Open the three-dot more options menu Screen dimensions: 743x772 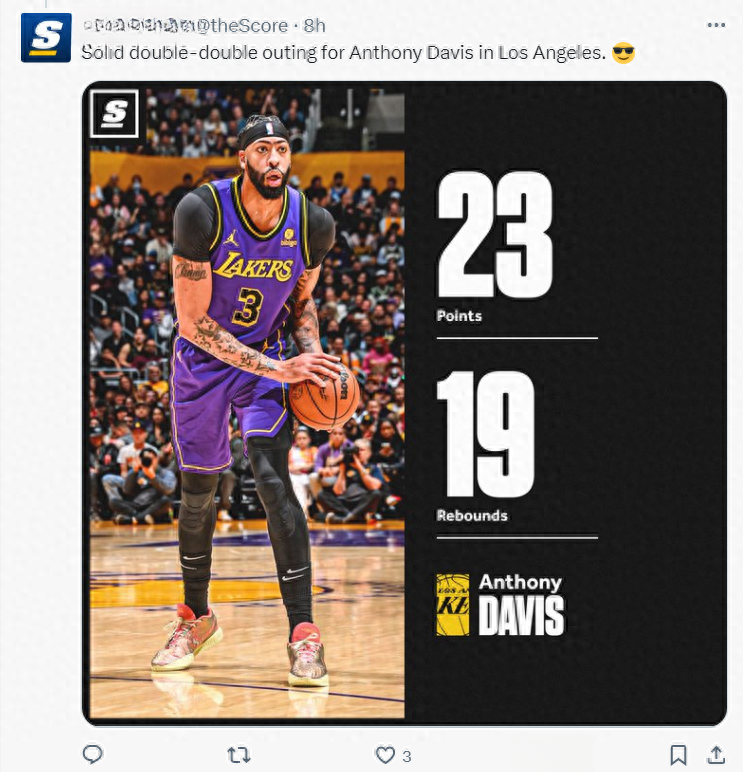point(716,25)
